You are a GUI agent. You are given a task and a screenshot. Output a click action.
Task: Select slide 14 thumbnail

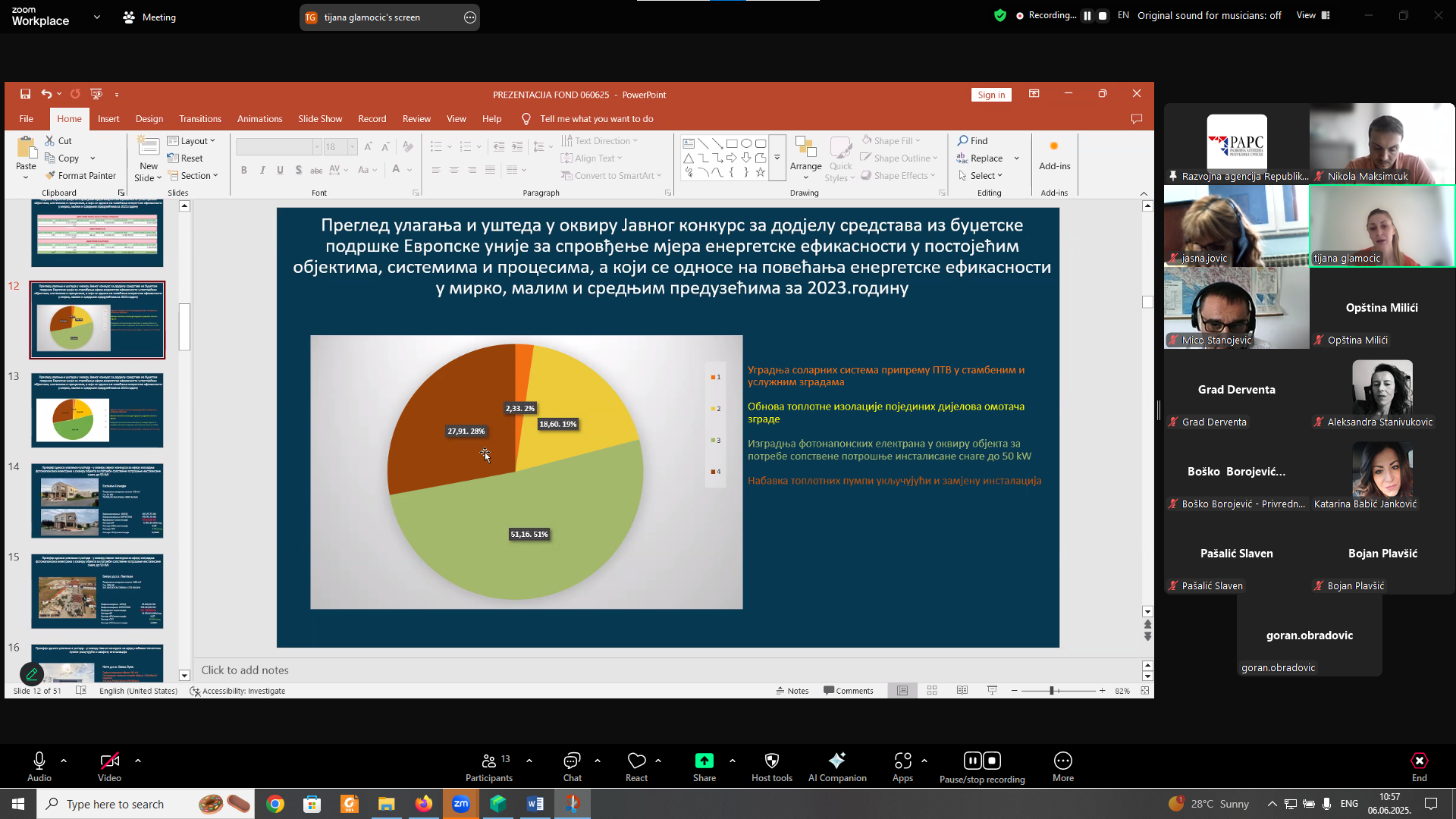[97, 500]
